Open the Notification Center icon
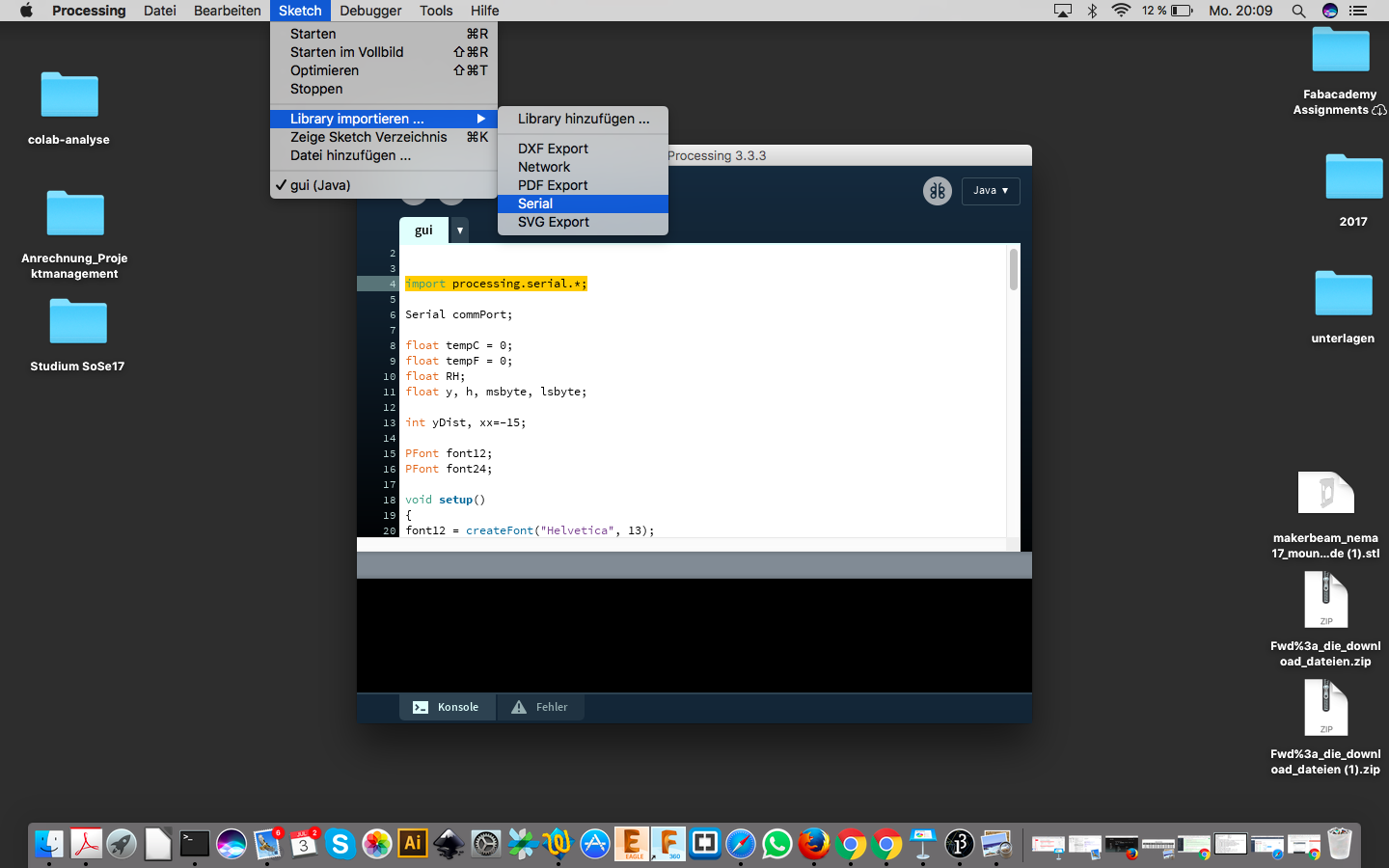 [x=1358, y=11]
